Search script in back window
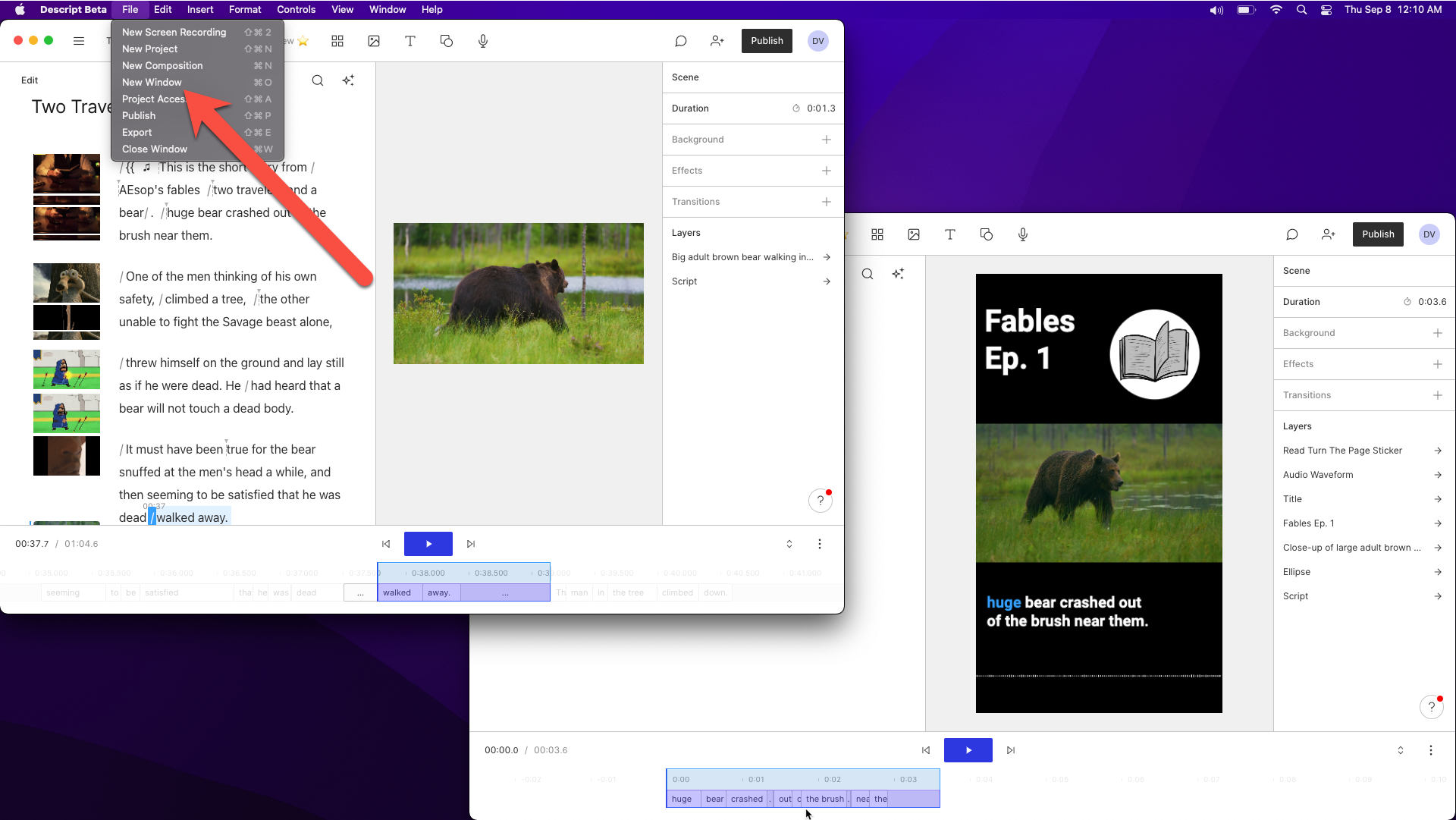This screenshot has height=820, width=1456. click(x=868, y=274)
